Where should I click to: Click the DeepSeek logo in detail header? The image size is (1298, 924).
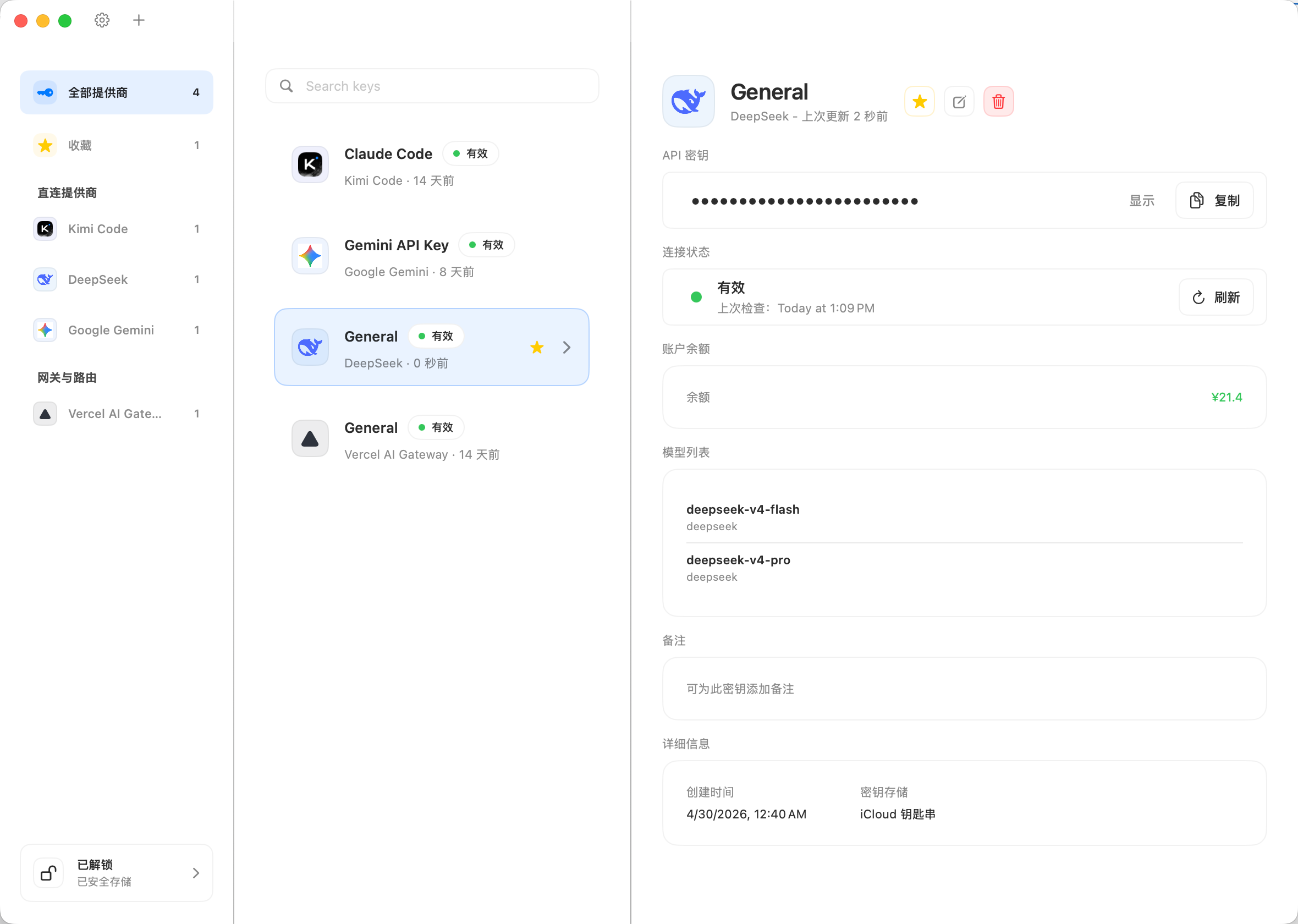click(x=688, y=101)
